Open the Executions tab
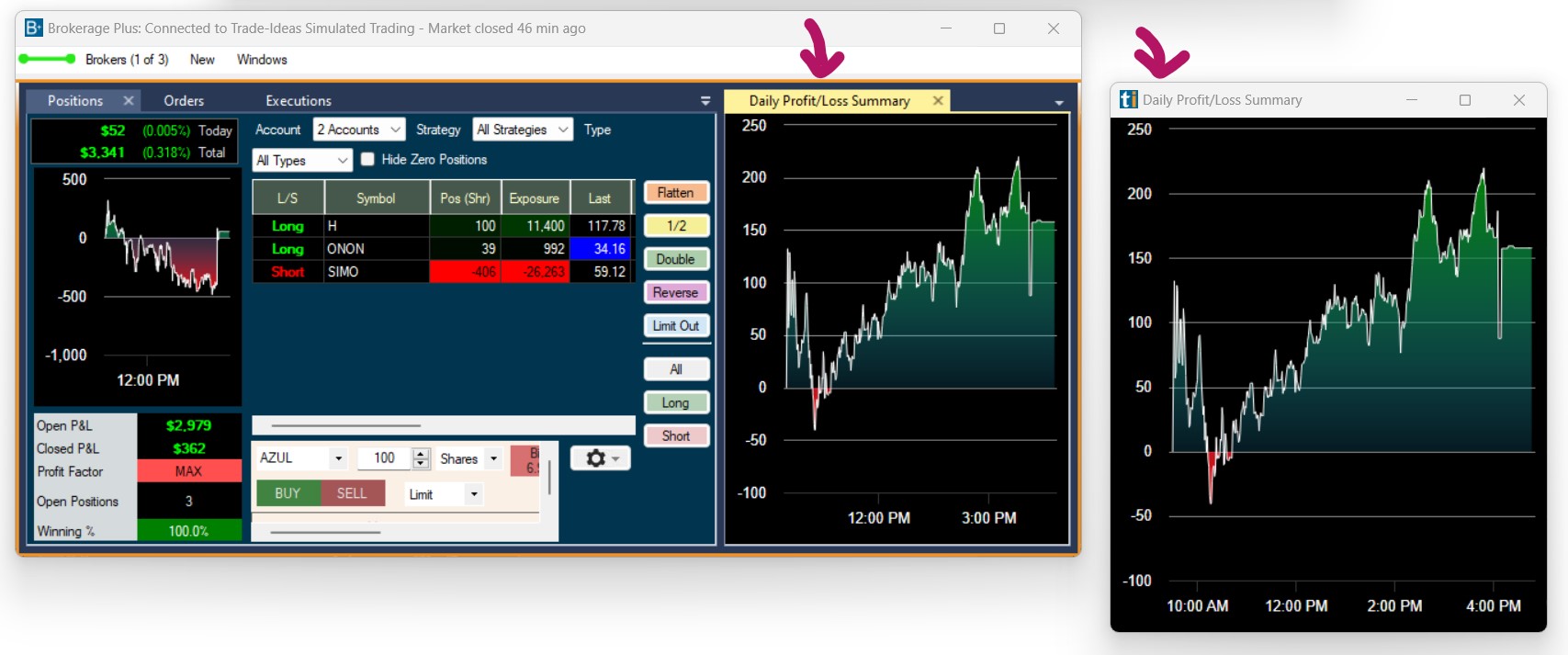Viewport: 1568px width, 655px height. click(x=299, y=101)
